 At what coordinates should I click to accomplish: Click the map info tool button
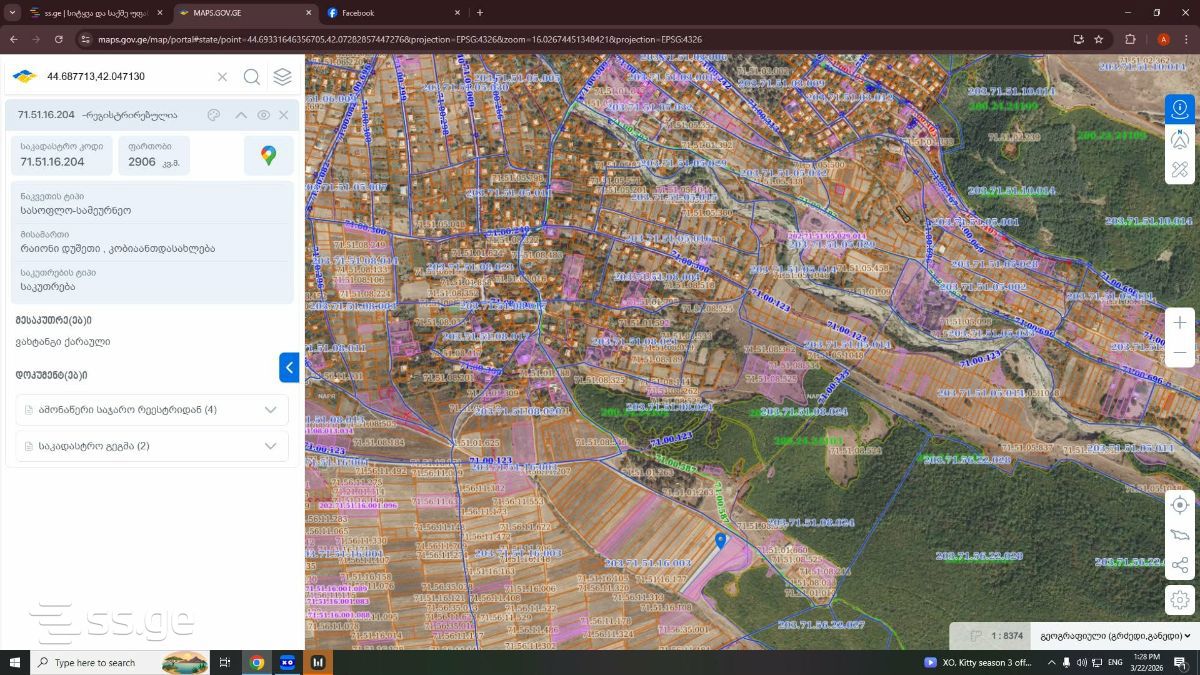pos(1180,109)
